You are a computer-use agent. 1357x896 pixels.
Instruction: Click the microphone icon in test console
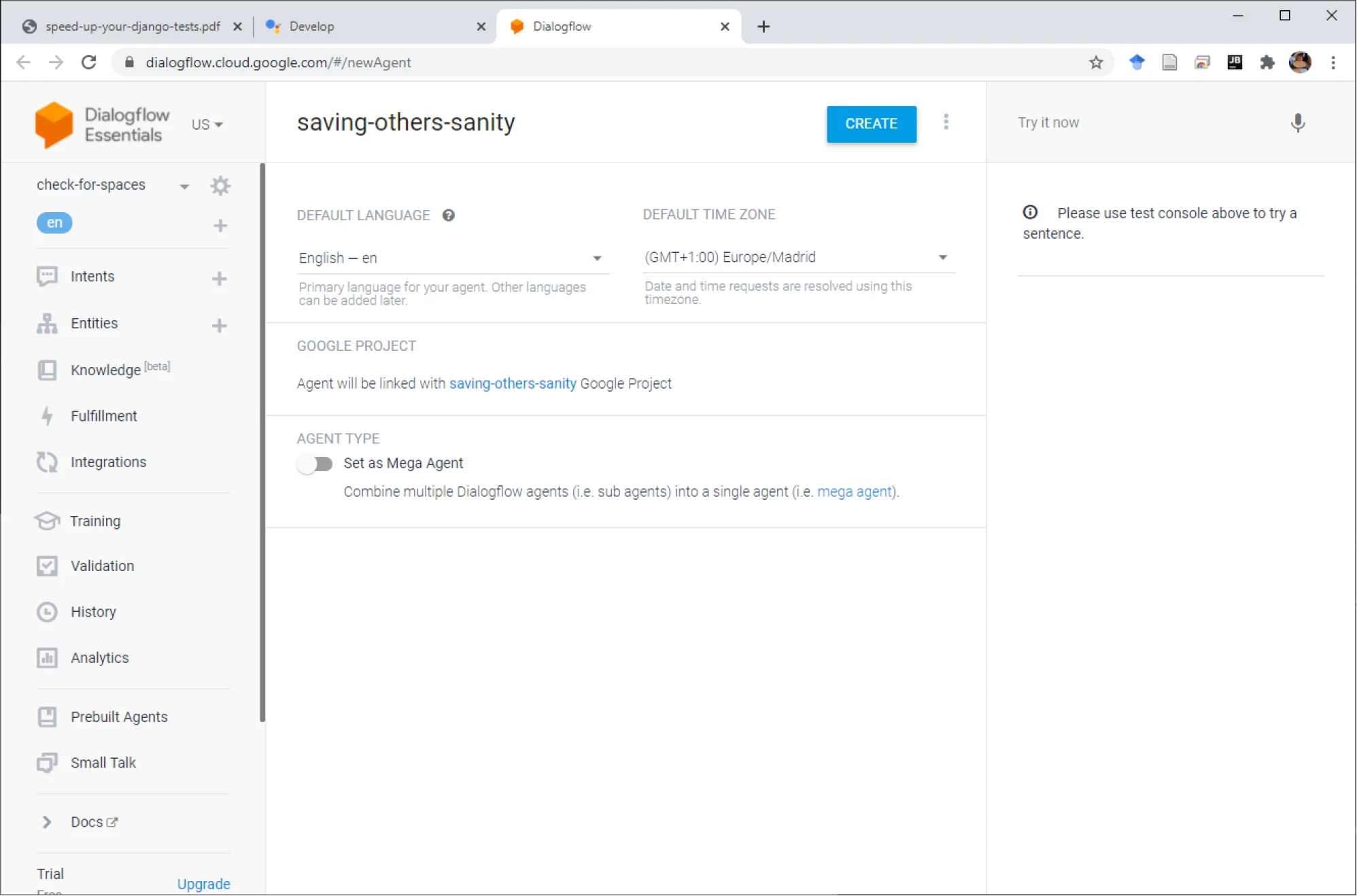pyautogui.click(x=1297, y=123)
